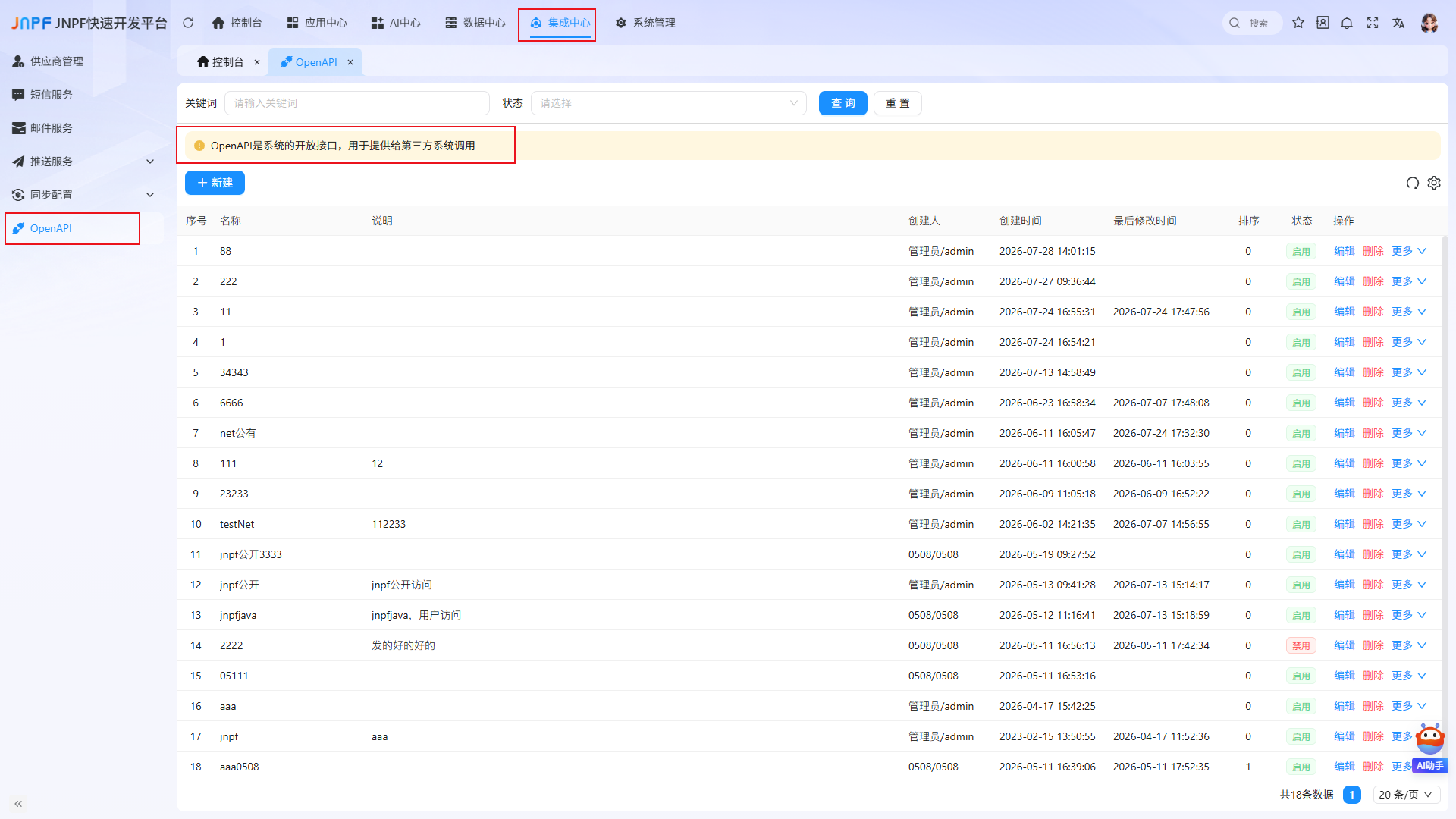This screenshot has width=1456, height=819.
Task: Open AI中心 in top navigation
Action: 396,23
